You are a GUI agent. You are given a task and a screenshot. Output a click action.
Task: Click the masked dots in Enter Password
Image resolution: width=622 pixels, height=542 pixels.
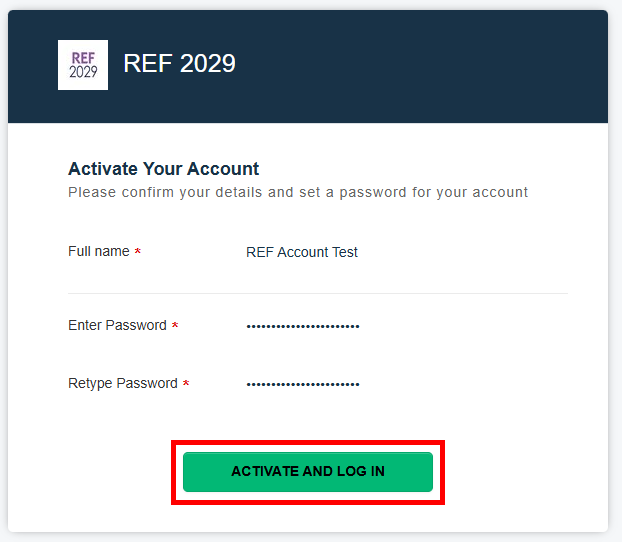(x=302, y=326)
